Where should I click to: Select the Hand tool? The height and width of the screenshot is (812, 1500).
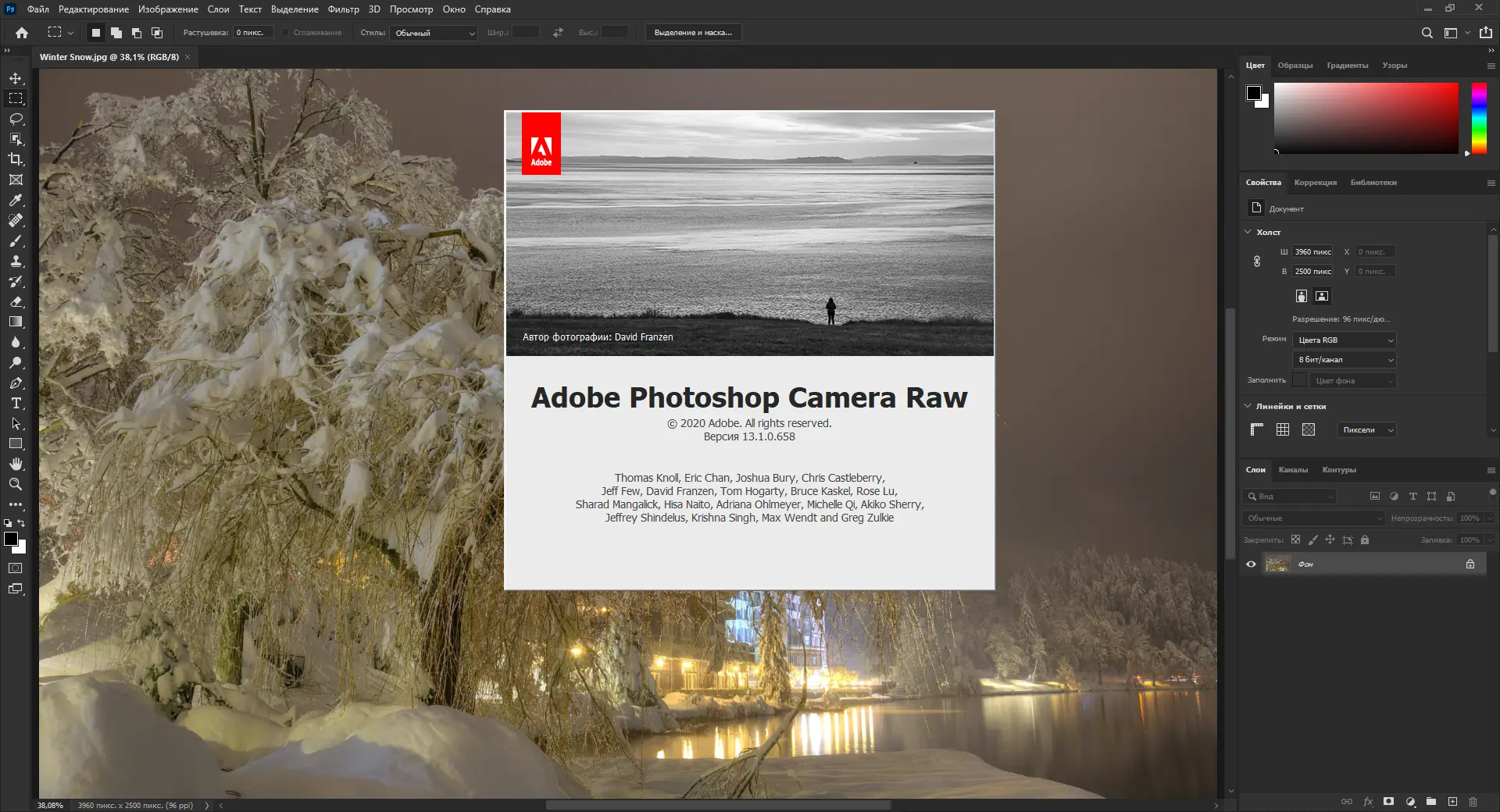coord(16,464)
